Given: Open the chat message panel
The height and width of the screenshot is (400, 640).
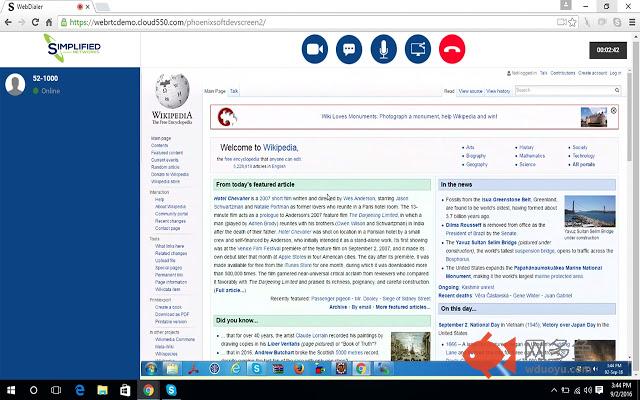Looking at the screenshot, I should click(349, 49).
